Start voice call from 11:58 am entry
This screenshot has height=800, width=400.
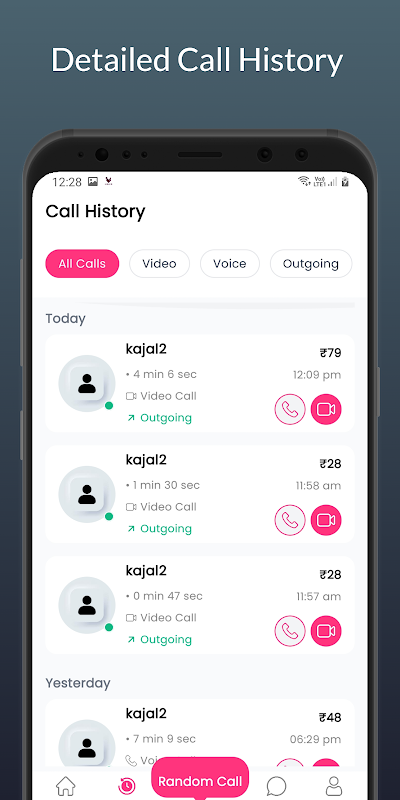pyautogui.click(x=290, y=520)
